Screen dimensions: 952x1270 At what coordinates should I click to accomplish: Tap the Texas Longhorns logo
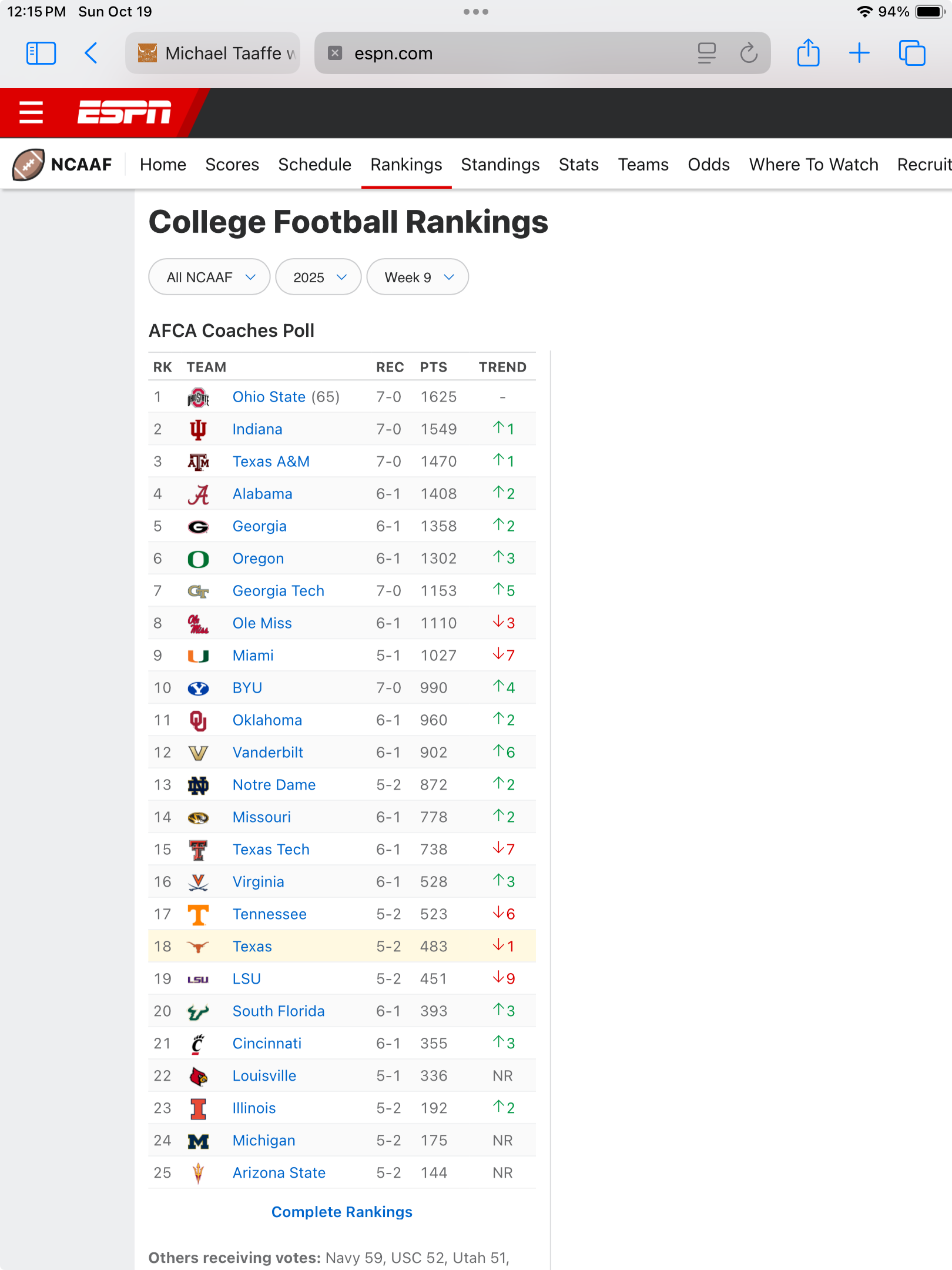pos(198,947)
